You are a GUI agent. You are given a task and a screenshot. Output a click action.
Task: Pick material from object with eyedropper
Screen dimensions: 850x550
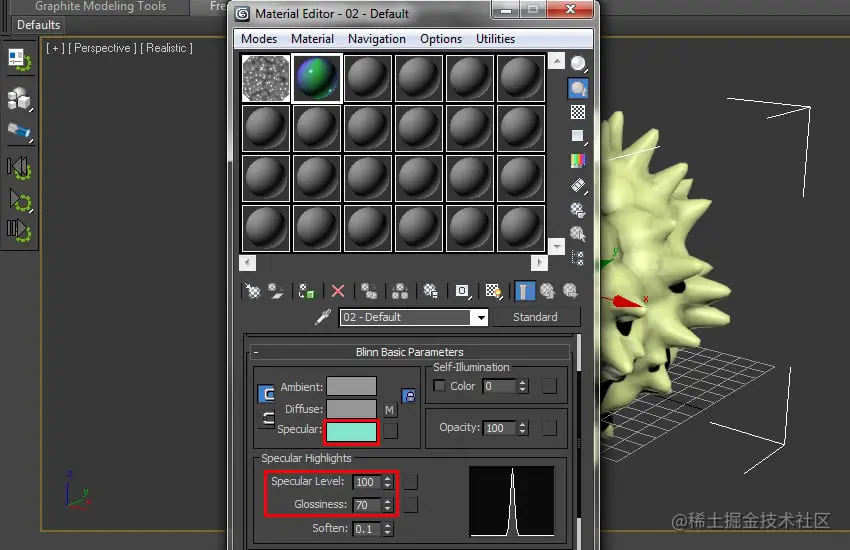[x=323, y=317]
